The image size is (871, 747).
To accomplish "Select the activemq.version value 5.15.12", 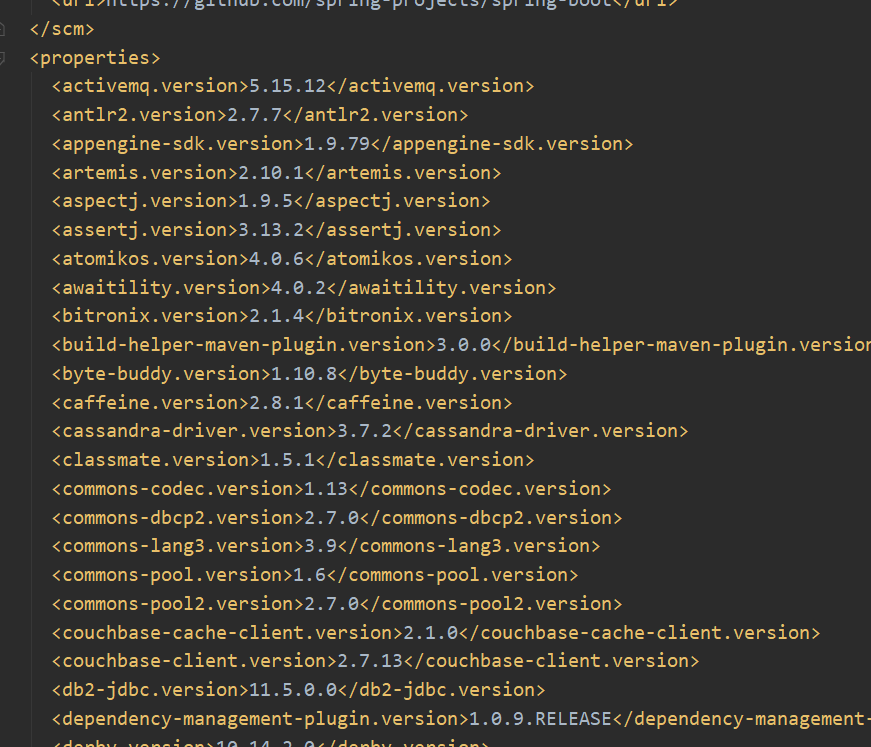I will tap(287, 86).
